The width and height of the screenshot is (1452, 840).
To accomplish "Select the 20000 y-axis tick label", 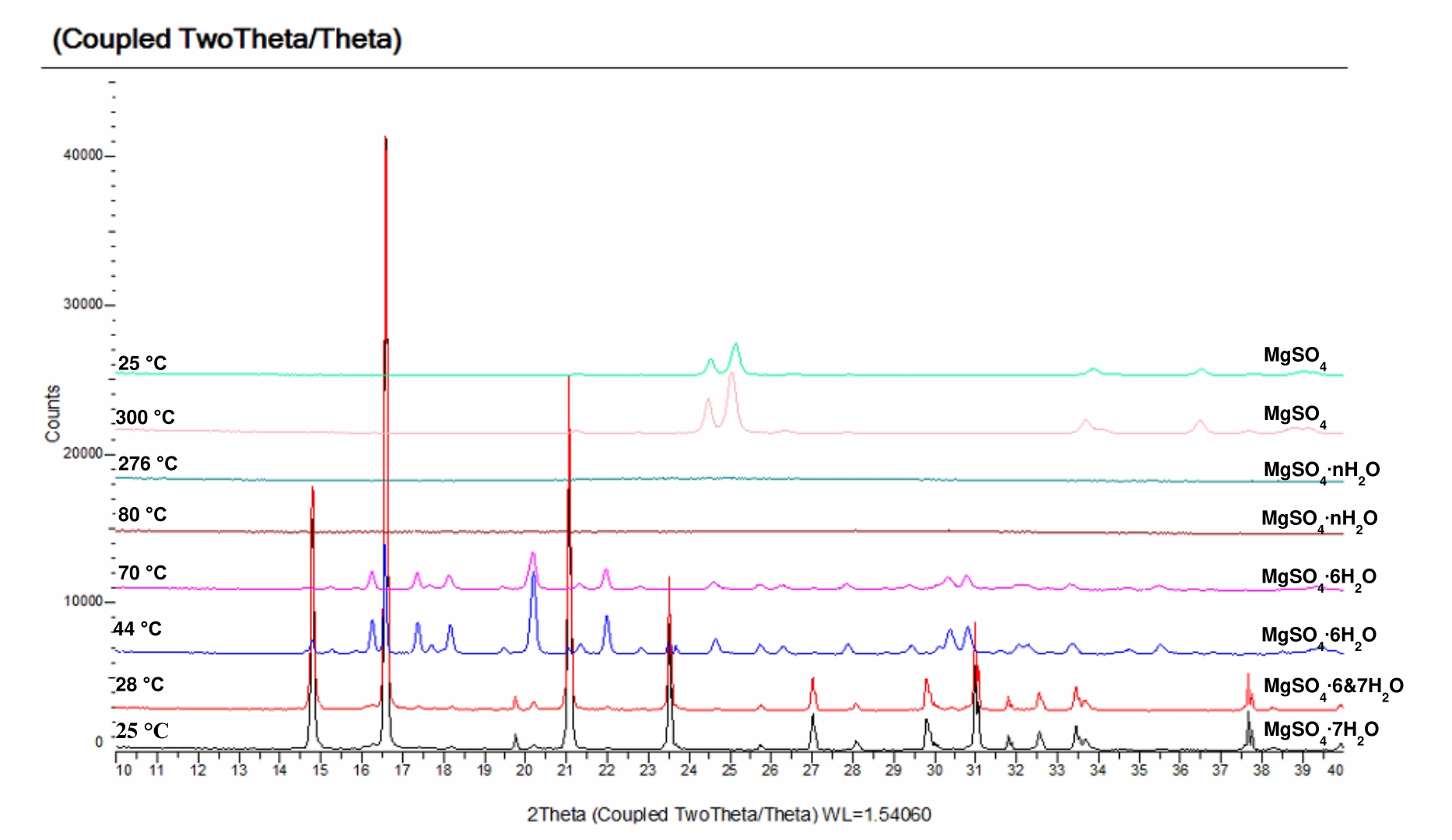I will tap(82, 453).
